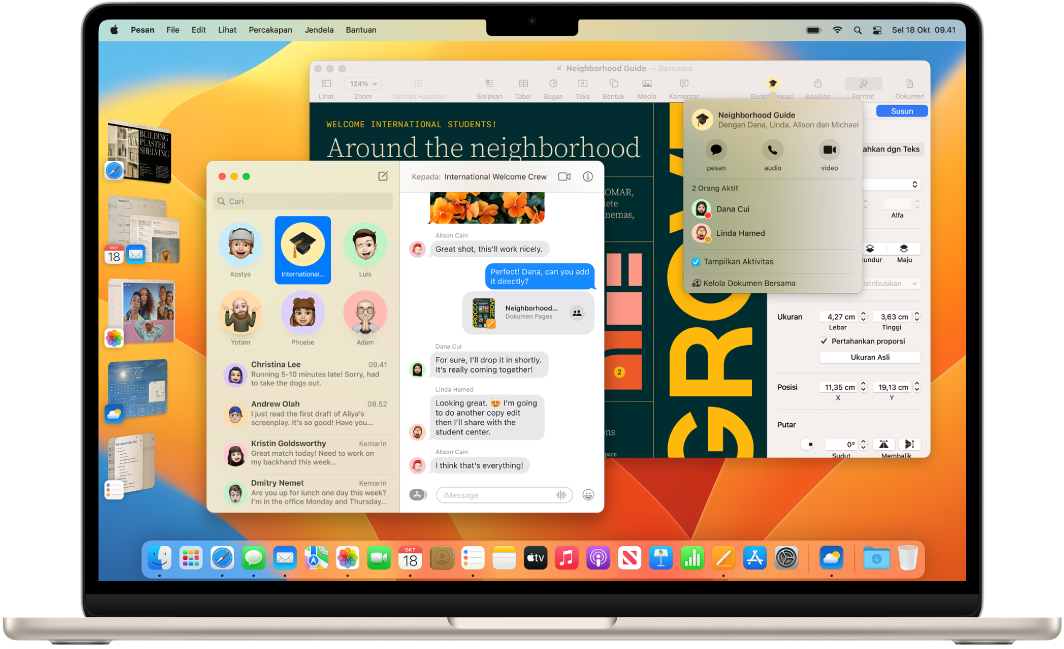
Task: Open Pesan menu in menu bar
Action: (142, 30)
